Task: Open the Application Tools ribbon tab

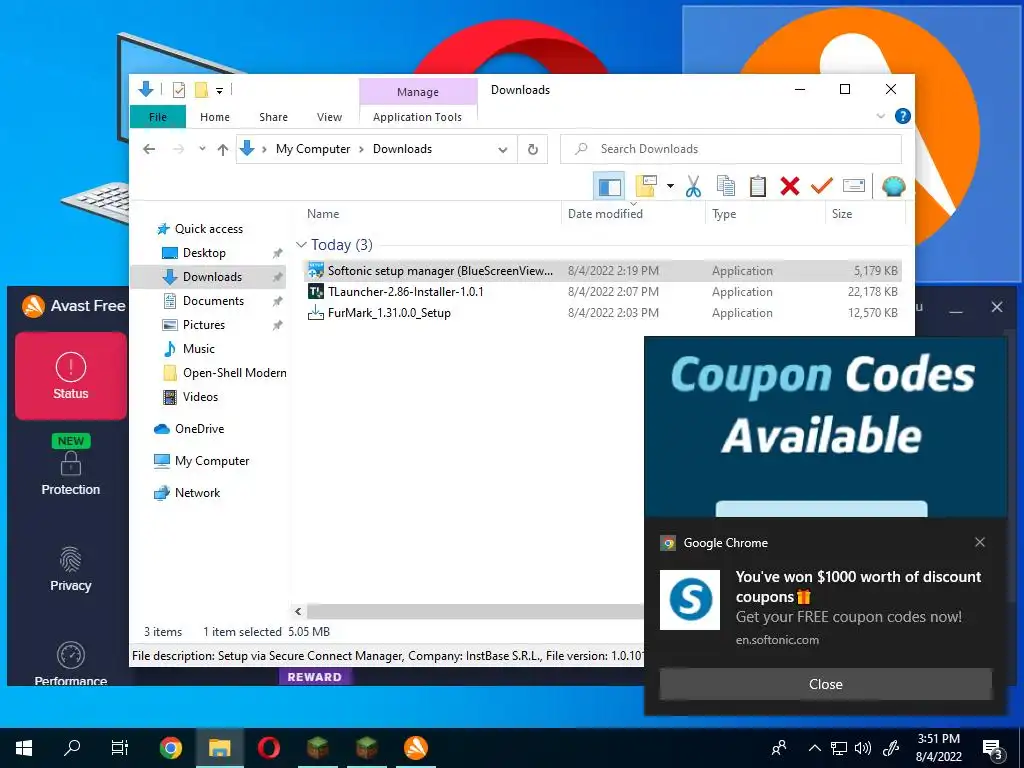Action: (x=417, y=117)
